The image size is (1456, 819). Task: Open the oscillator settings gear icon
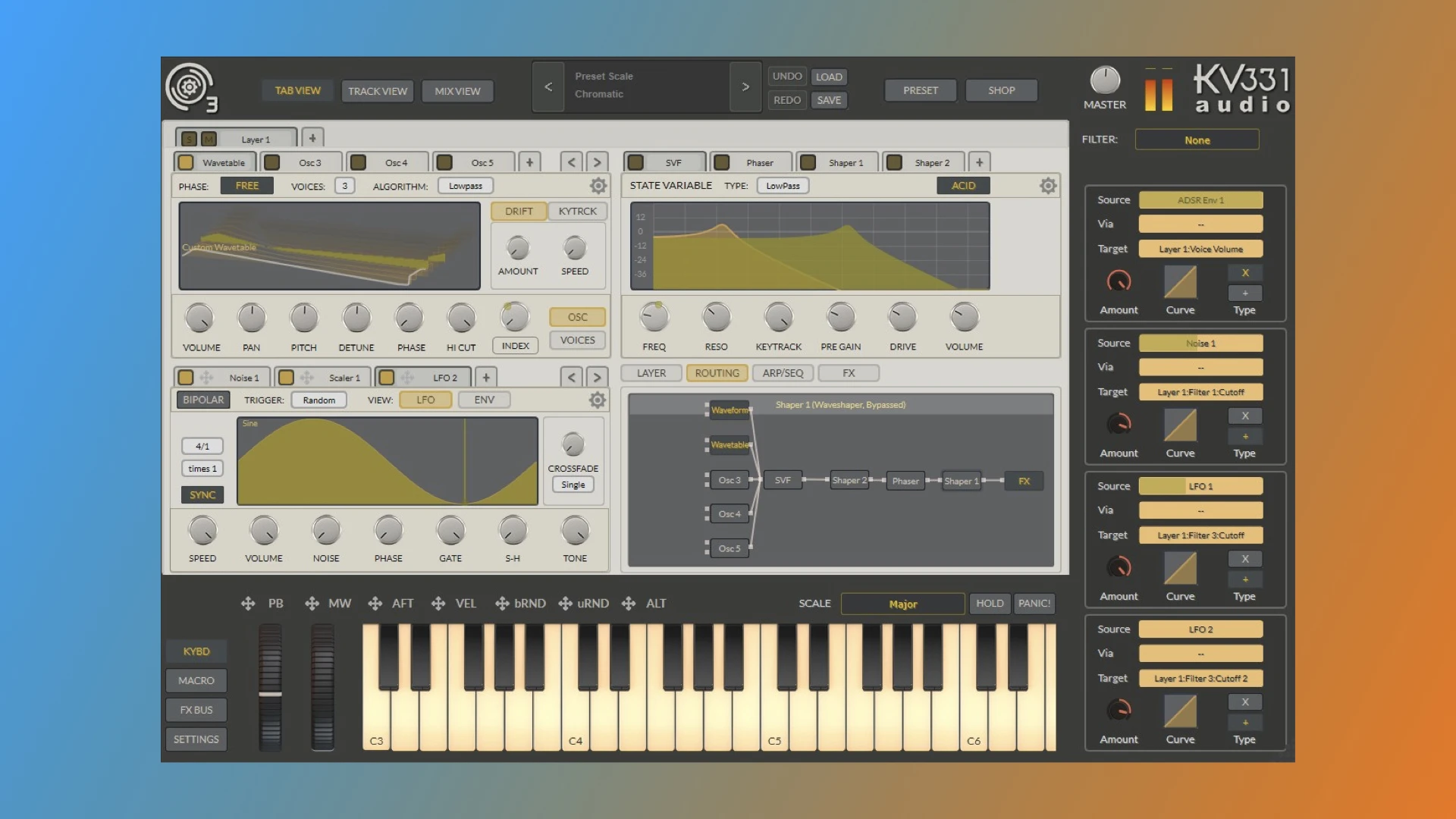click(x=598, y=186)
